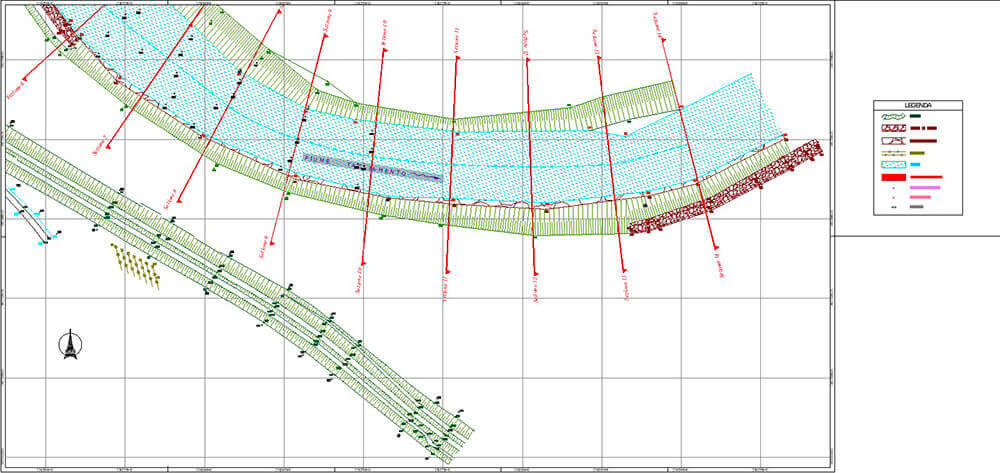Select the Sezione 13 label at bottom end

(626, 288)
